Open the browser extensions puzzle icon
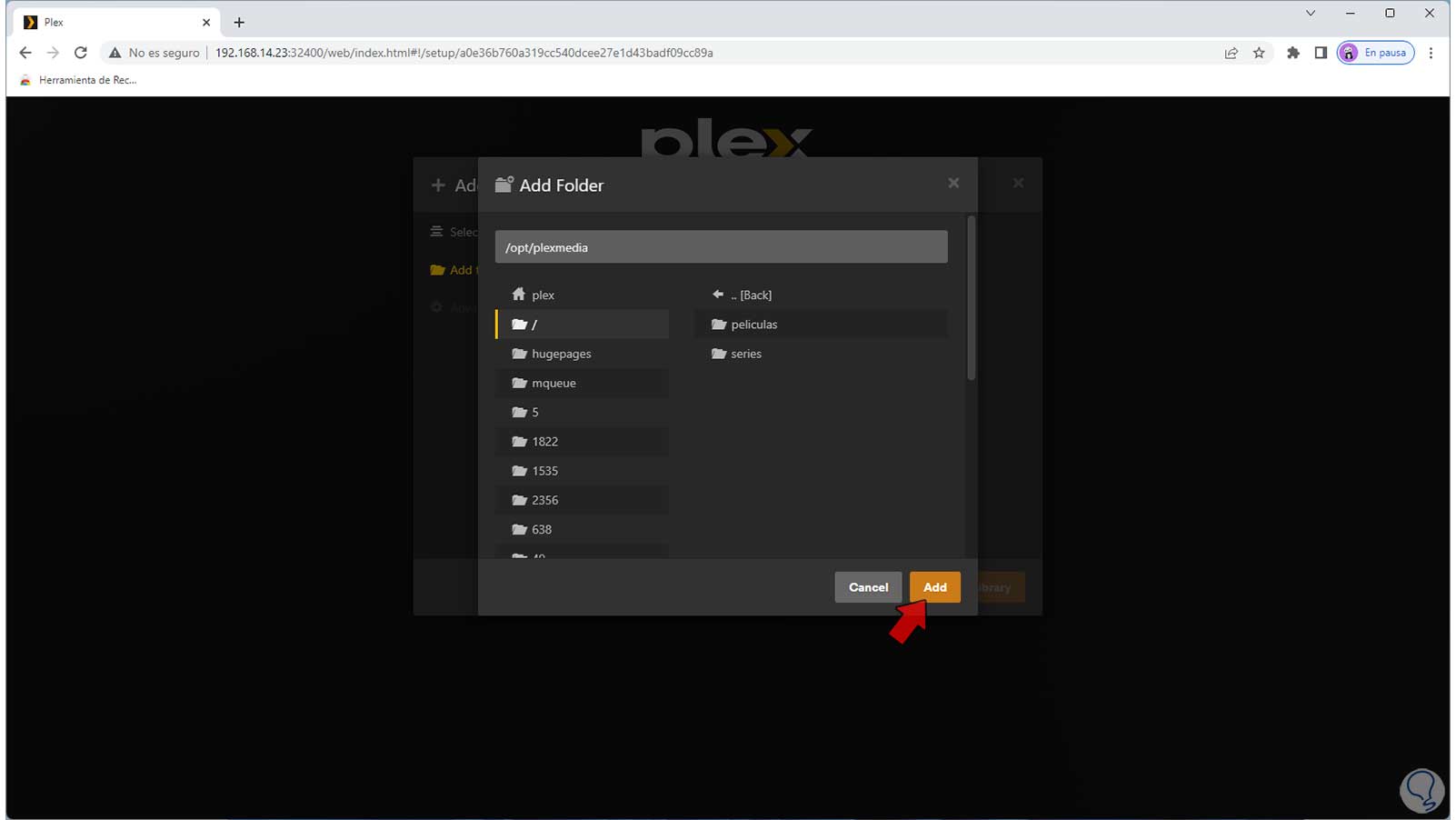 pos(1293,53)
